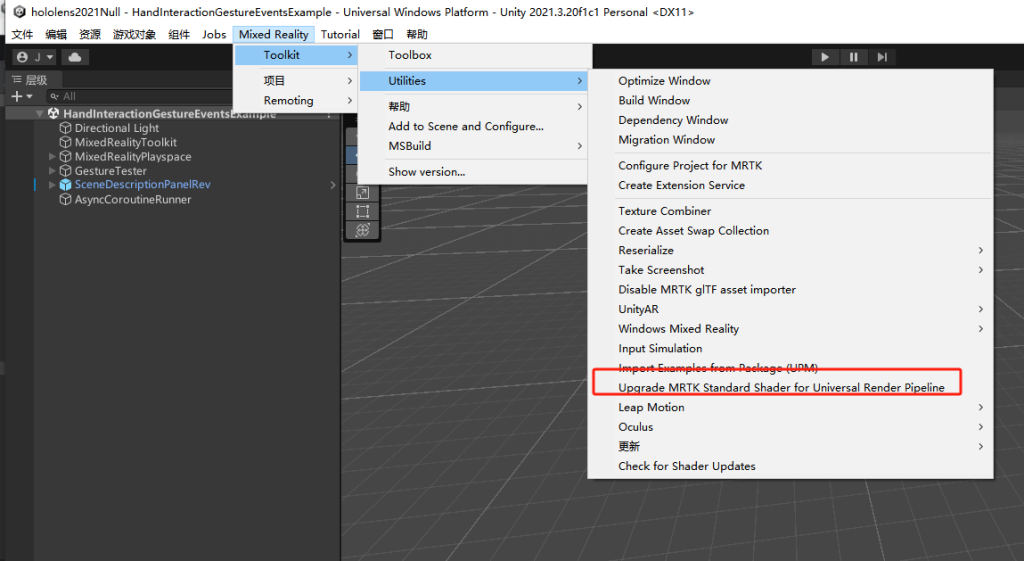Open the 帮助 menu in menu bar
1024x561 pixels.
(x=417, y=34)
